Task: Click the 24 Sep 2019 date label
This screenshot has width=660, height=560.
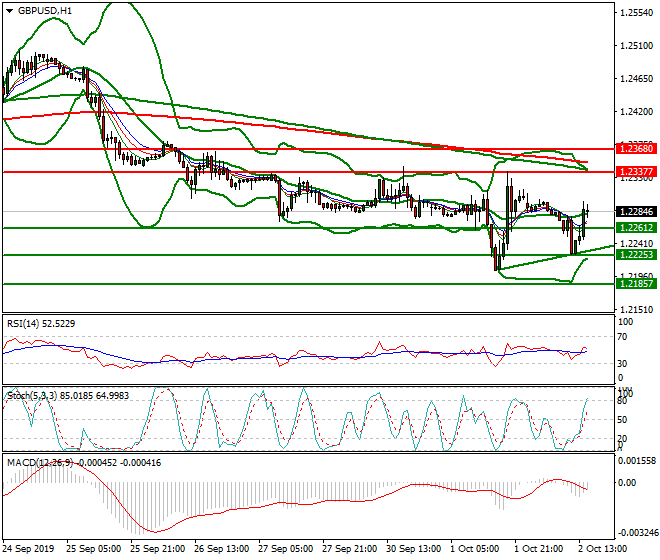Action: click(29, 549)
